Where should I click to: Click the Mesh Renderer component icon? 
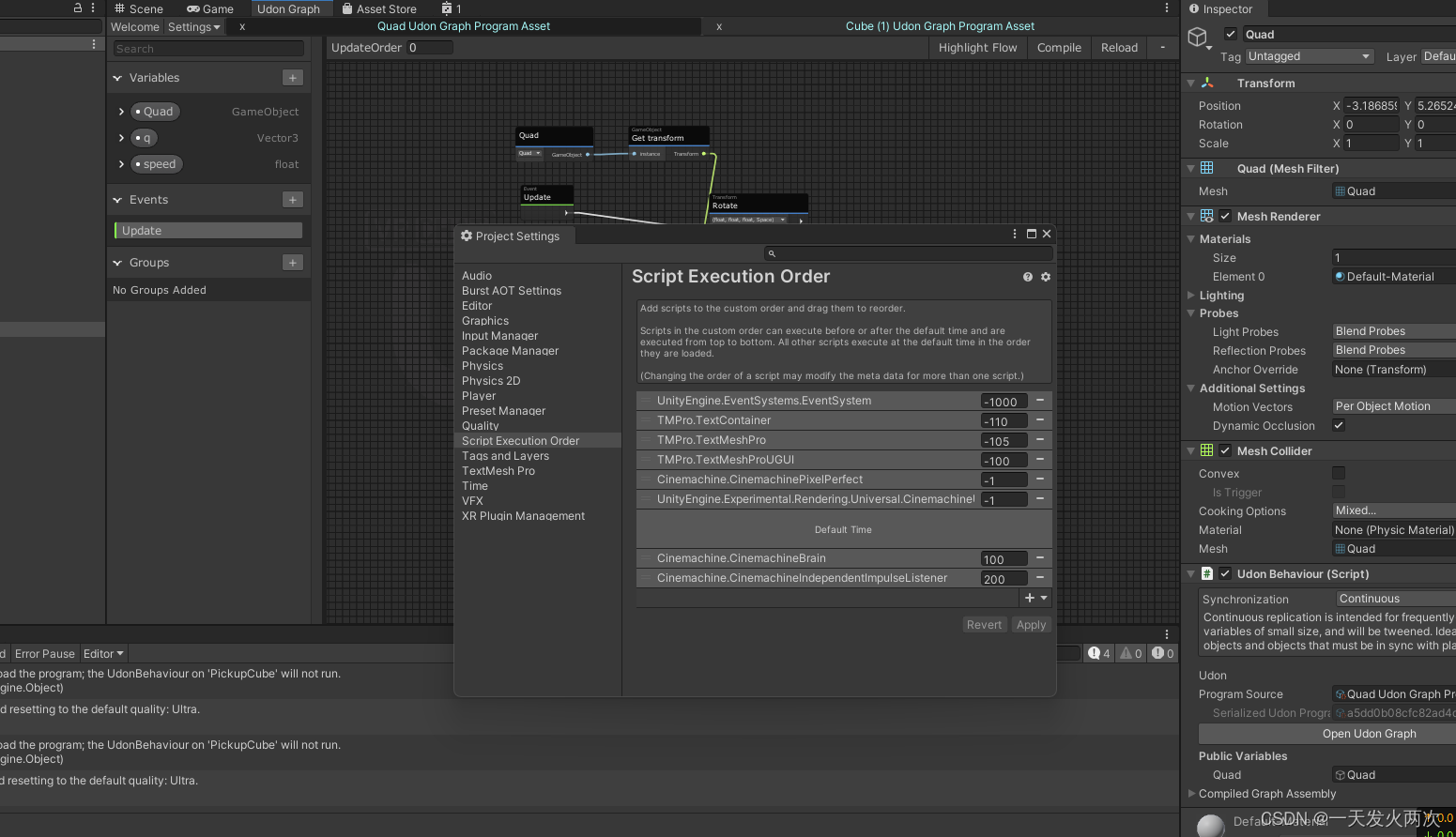coord(1207,216)
